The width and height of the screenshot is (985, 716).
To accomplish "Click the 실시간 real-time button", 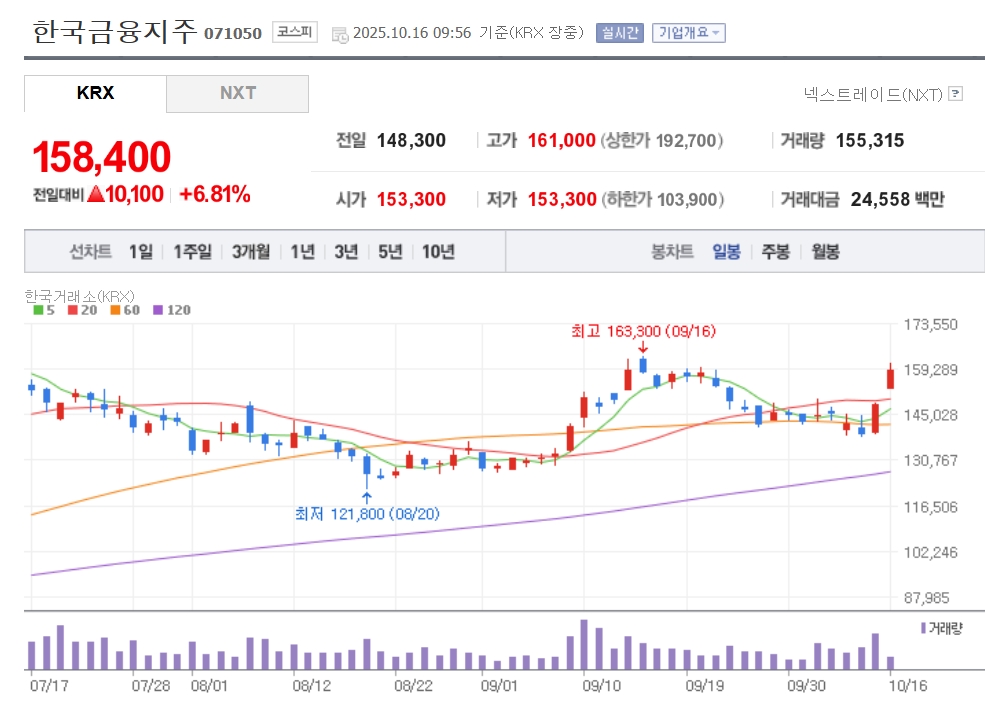I will (619, 33).
